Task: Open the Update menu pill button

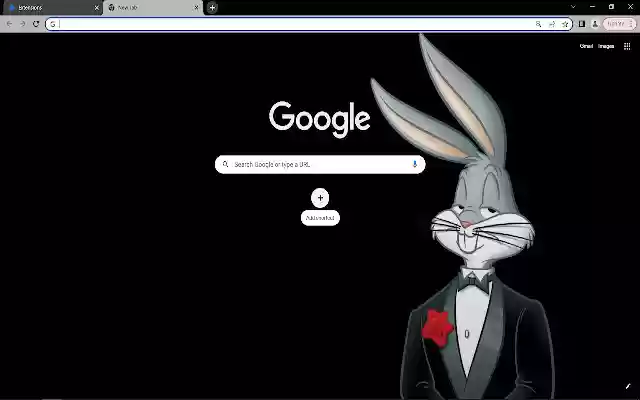Action: point(619,24)
